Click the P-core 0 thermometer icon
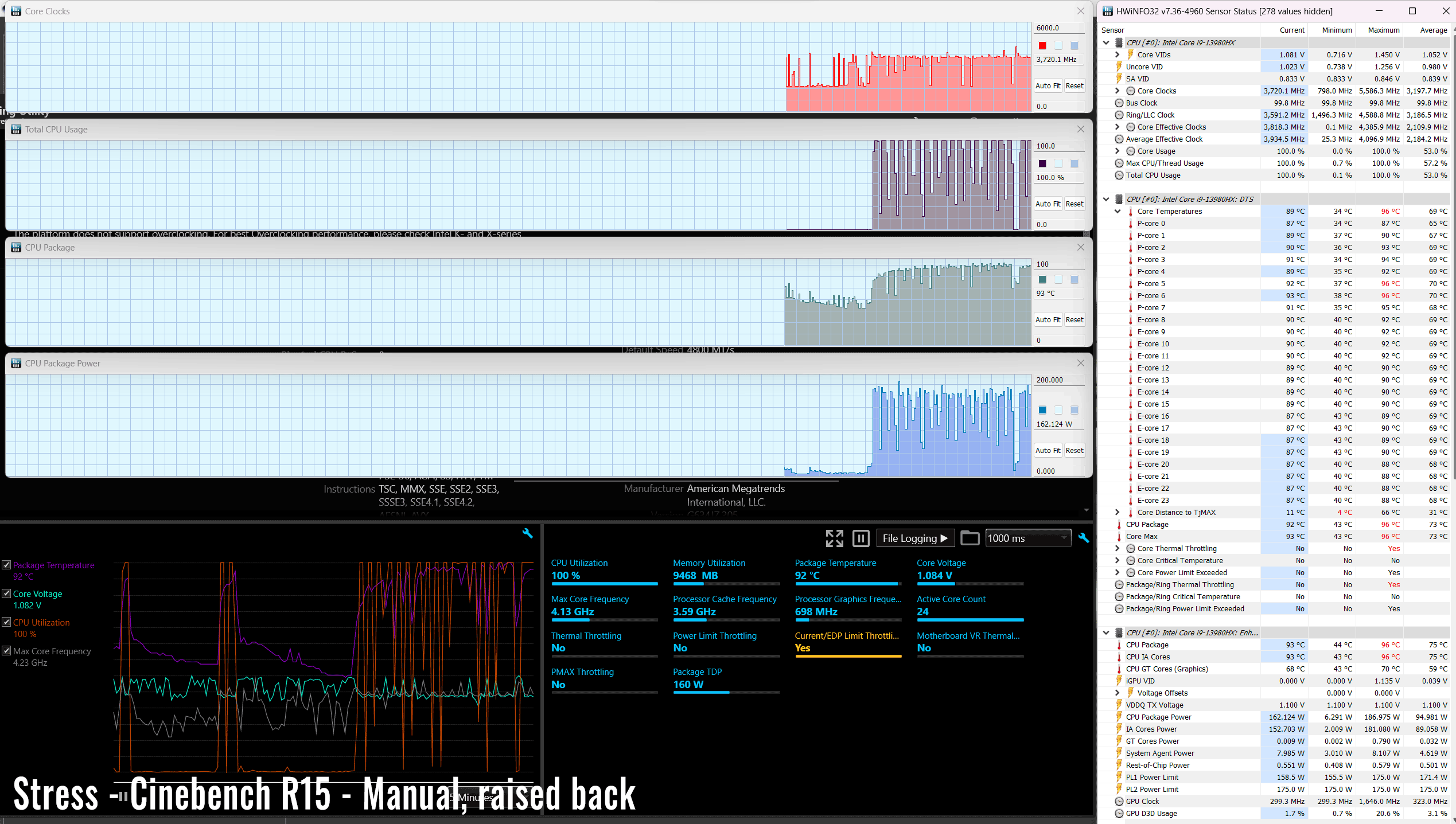This screenshot has height=824, width=1456. point(1130,224)
